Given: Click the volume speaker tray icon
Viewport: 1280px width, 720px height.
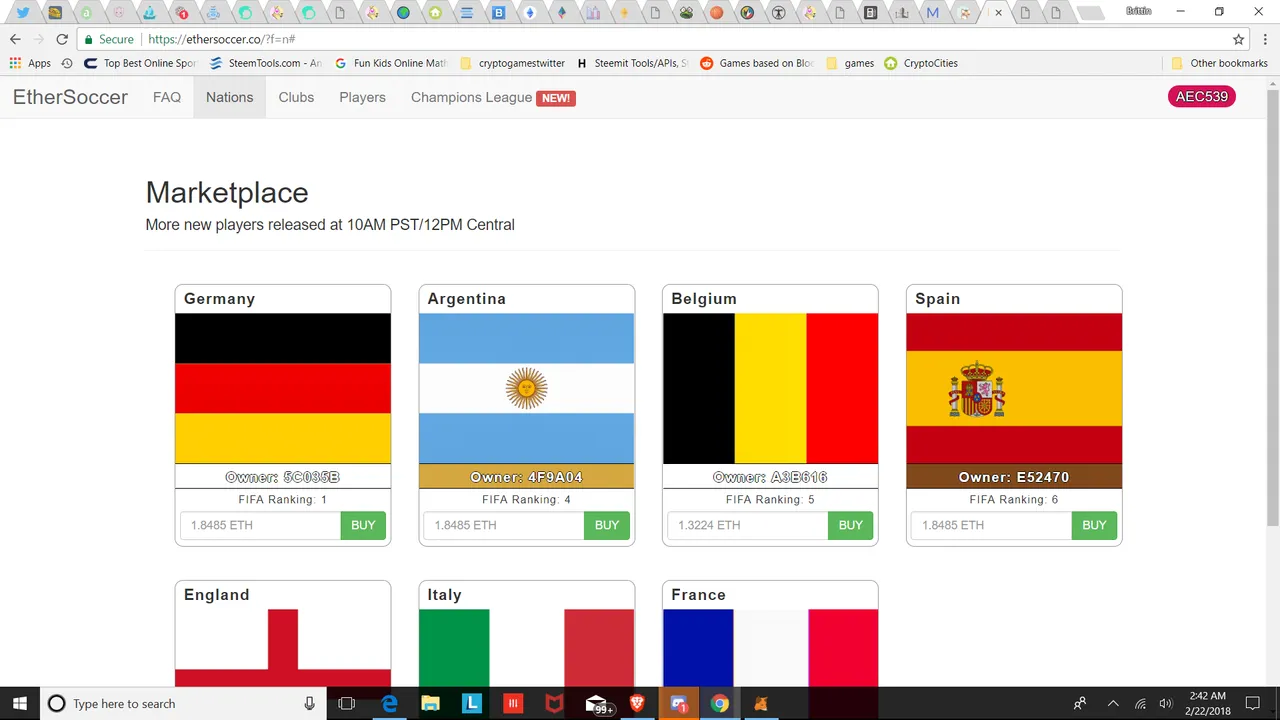Looking at the screenshot, I should point(1165,704).
